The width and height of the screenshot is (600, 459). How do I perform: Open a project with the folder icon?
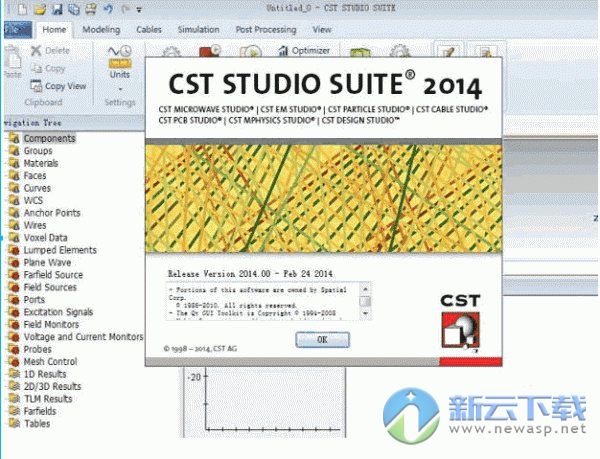(x=40, y=9)
